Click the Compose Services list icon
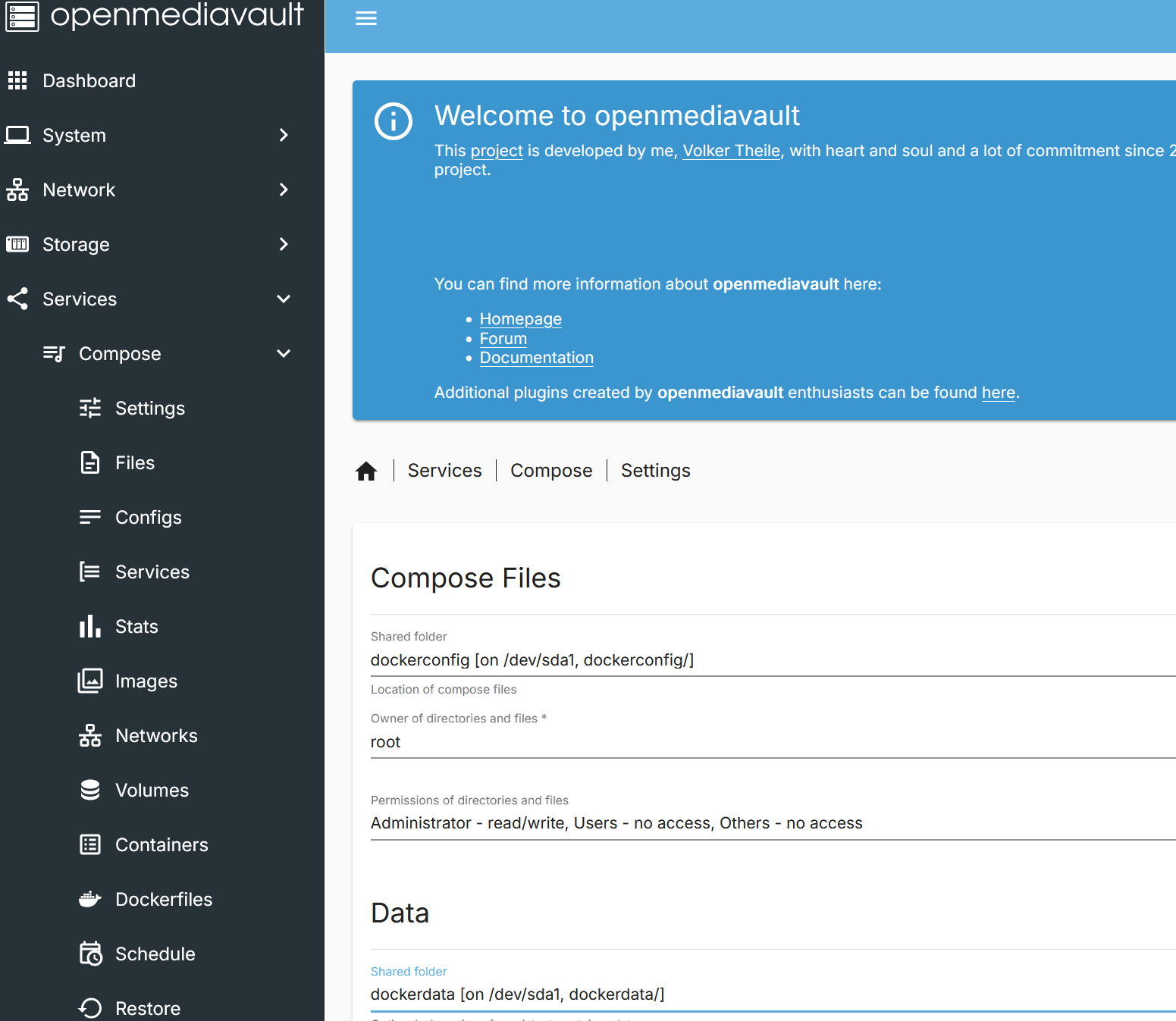The height and width of the screenshot is (1021, 1176). 90,572
